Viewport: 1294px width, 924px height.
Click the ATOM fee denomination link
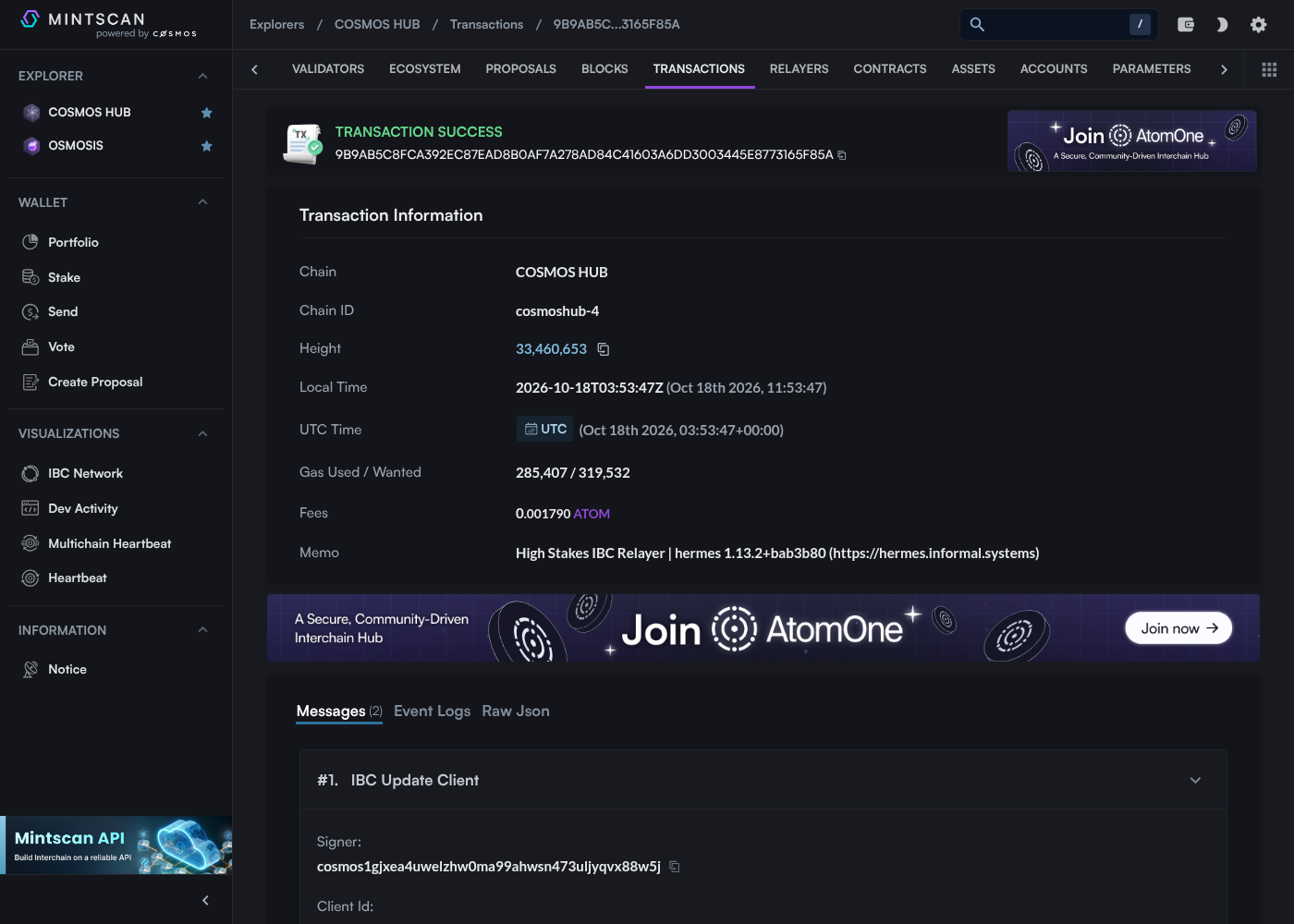[x=592, y=514]
